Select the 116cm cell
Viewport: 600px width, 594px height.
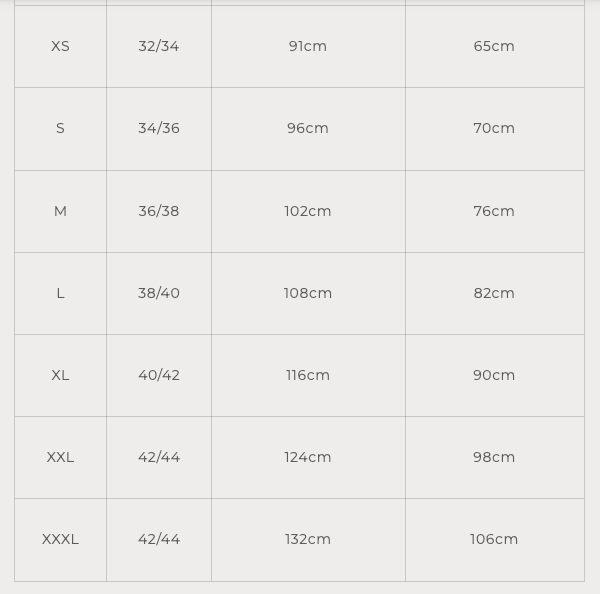pos(308,375)
